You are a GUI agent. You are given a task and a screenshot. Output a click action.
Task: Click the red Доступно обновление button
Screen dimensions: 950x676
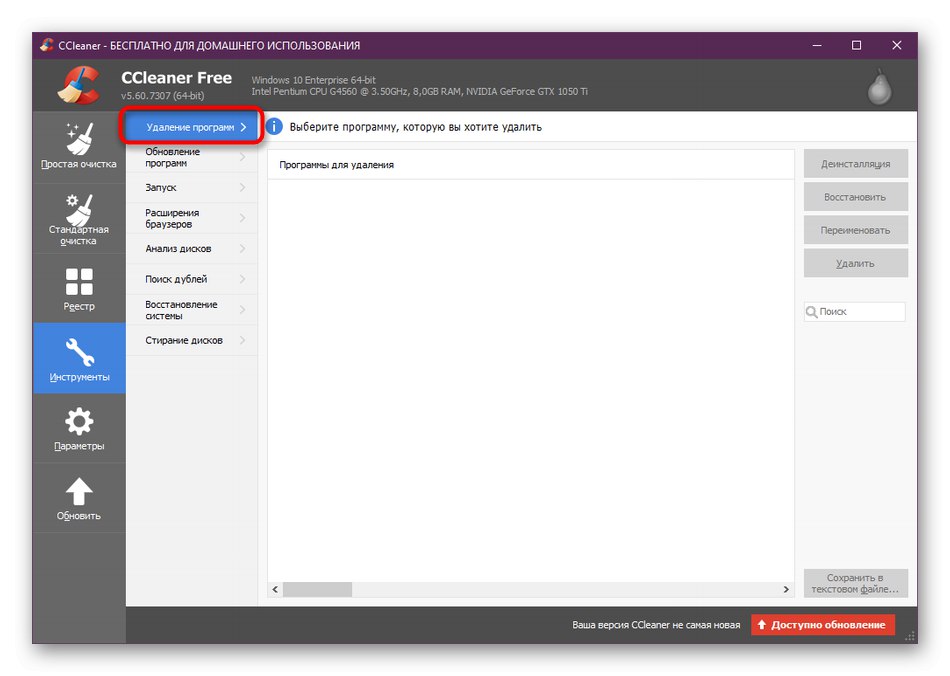(x=823, y=625)
